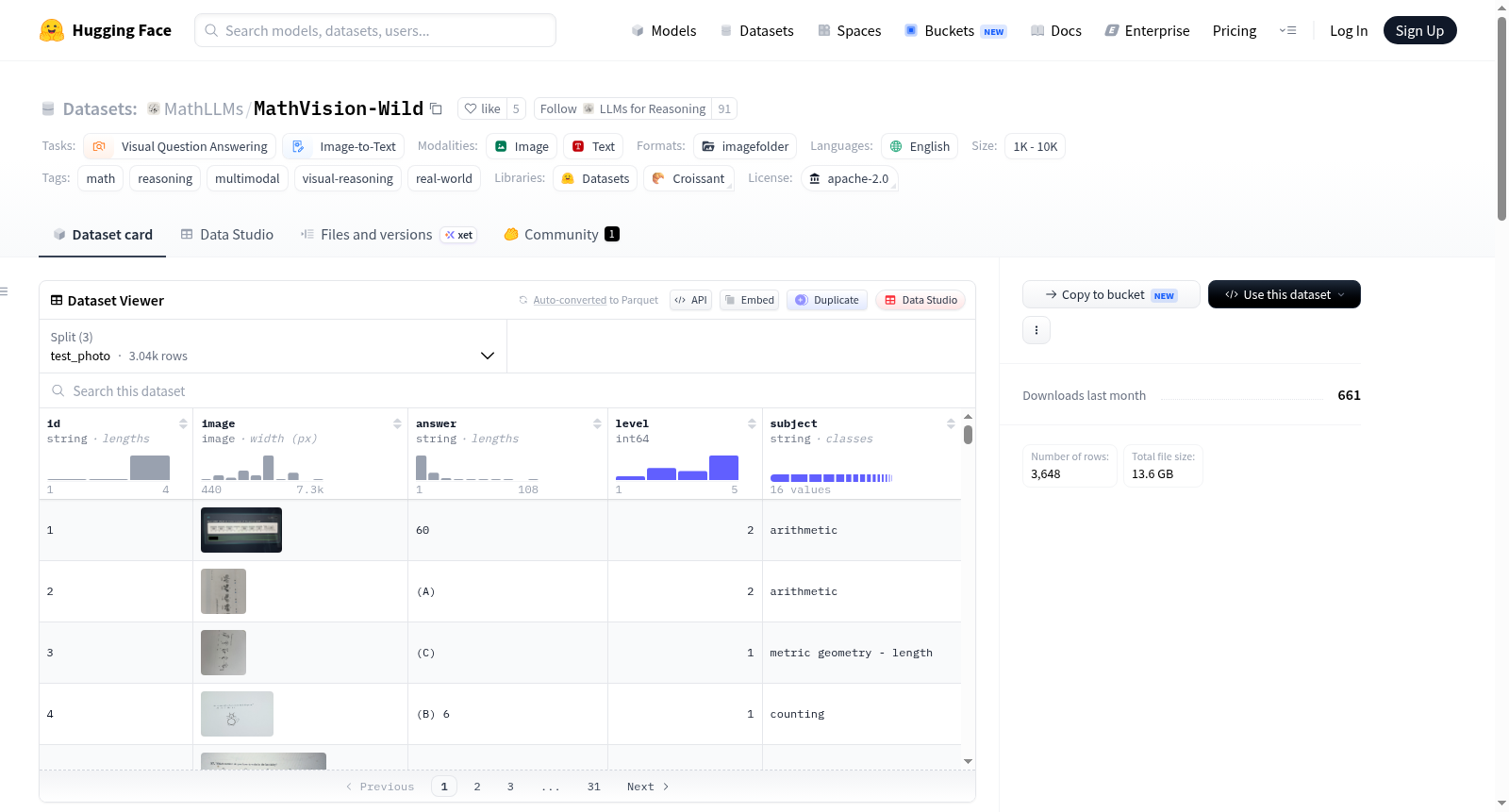Click the Duplicate button
Screen dimensions: 1509x812
[x=827, y=300]
